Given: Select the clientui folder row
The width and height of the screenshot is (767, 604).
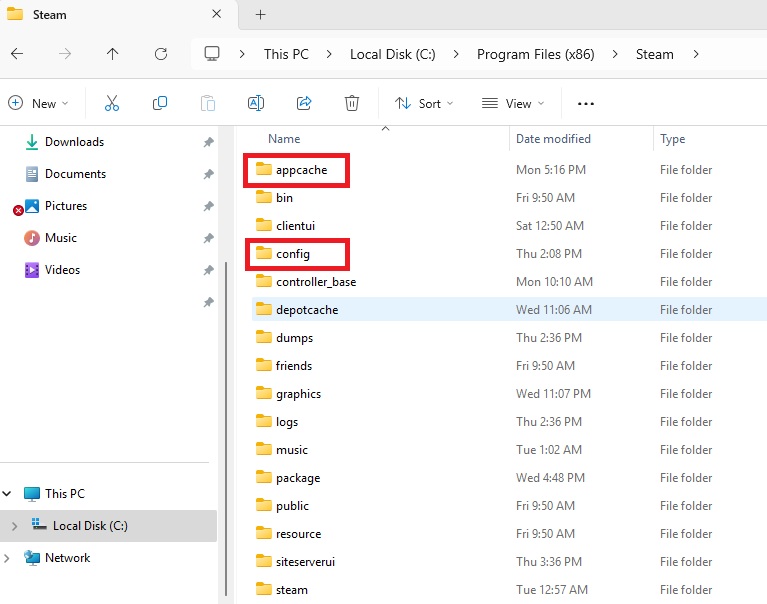Looking at the screenshot, I should (509, 225).
